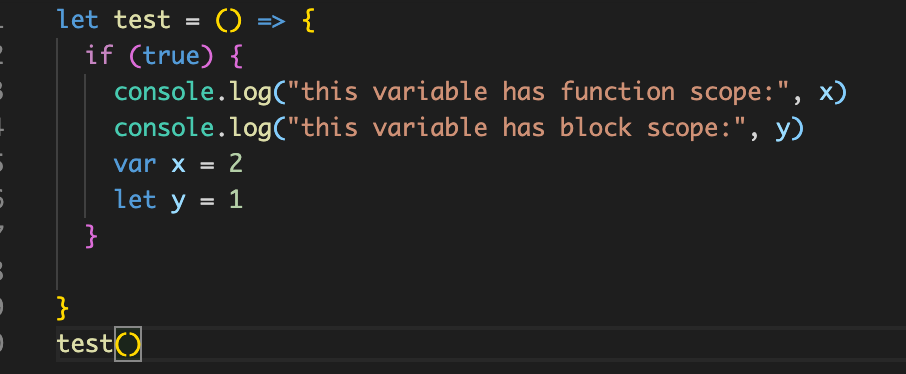Image resolution: width=906 pixels, height=374 pixels.
Task: Click the 'let' keyword on the first line
Action: 78,20
